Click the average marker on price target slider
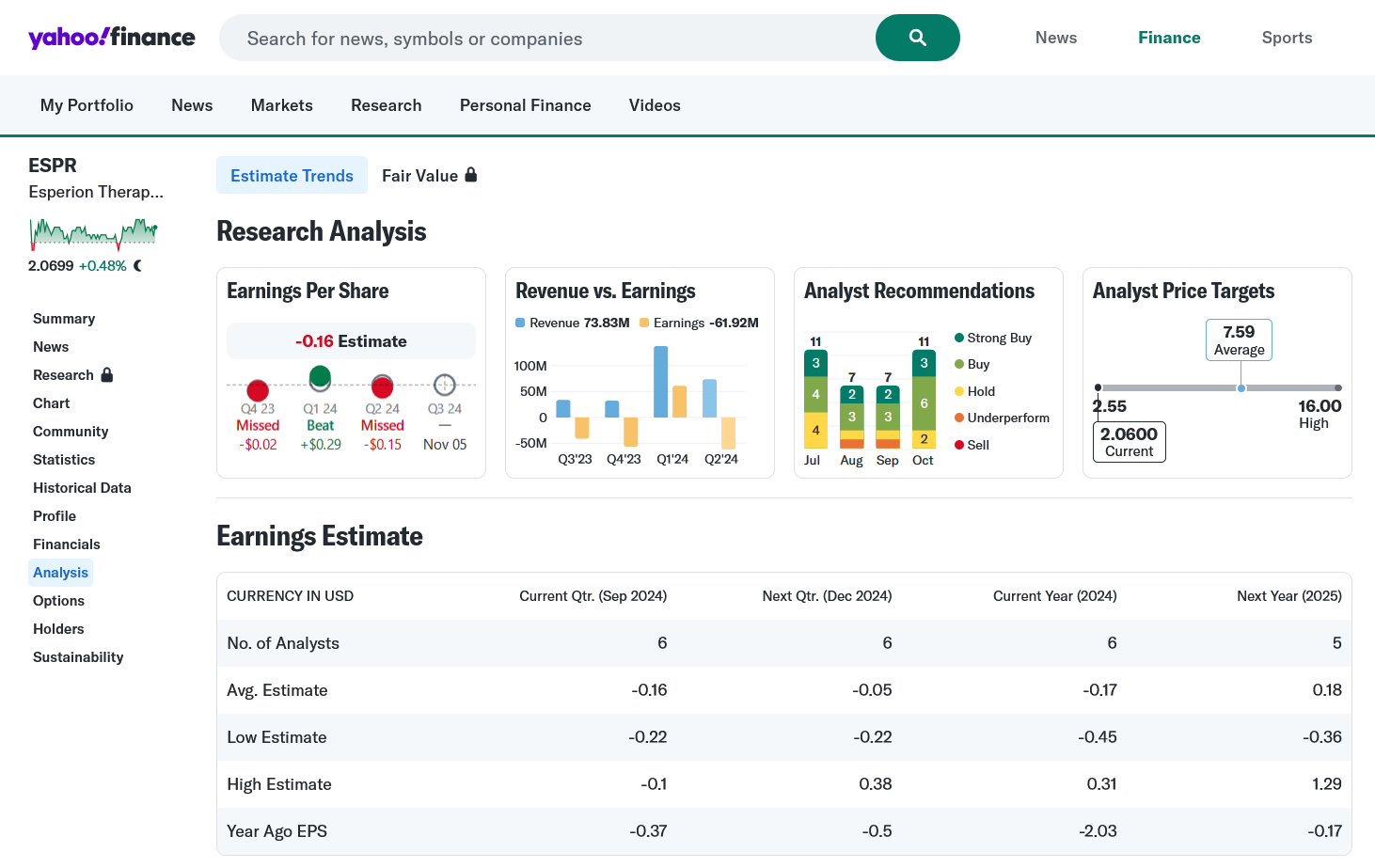The height and width of the screenshot is (868, 1375). [x=1241, y=387]
